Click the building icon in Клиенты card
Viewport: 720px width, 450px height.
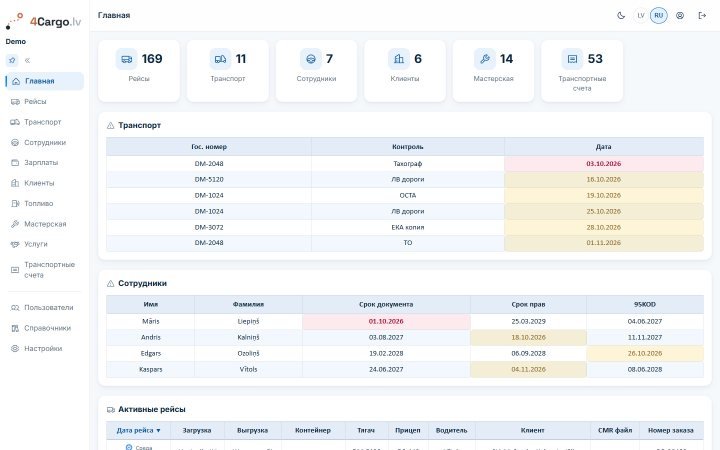(399, 59)
